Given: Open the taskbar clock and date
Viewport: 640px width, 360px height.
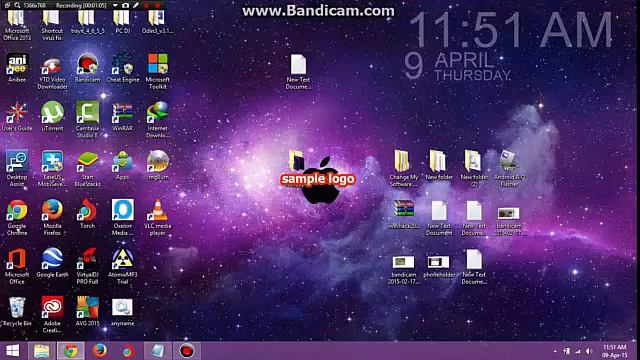Looking at the screenshot, I should pos(614,351).
